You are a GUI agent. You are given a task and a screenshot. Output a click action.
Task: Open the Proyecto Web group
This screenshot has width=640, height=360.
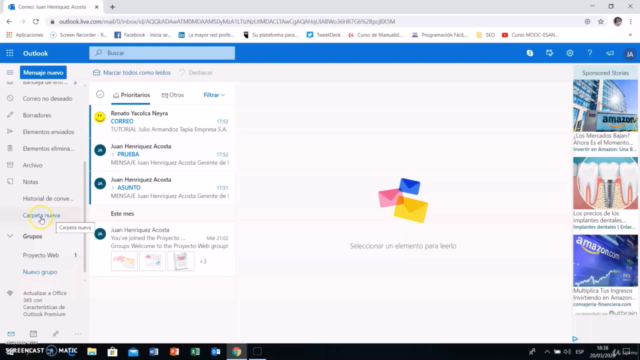[x=42, y=255]
